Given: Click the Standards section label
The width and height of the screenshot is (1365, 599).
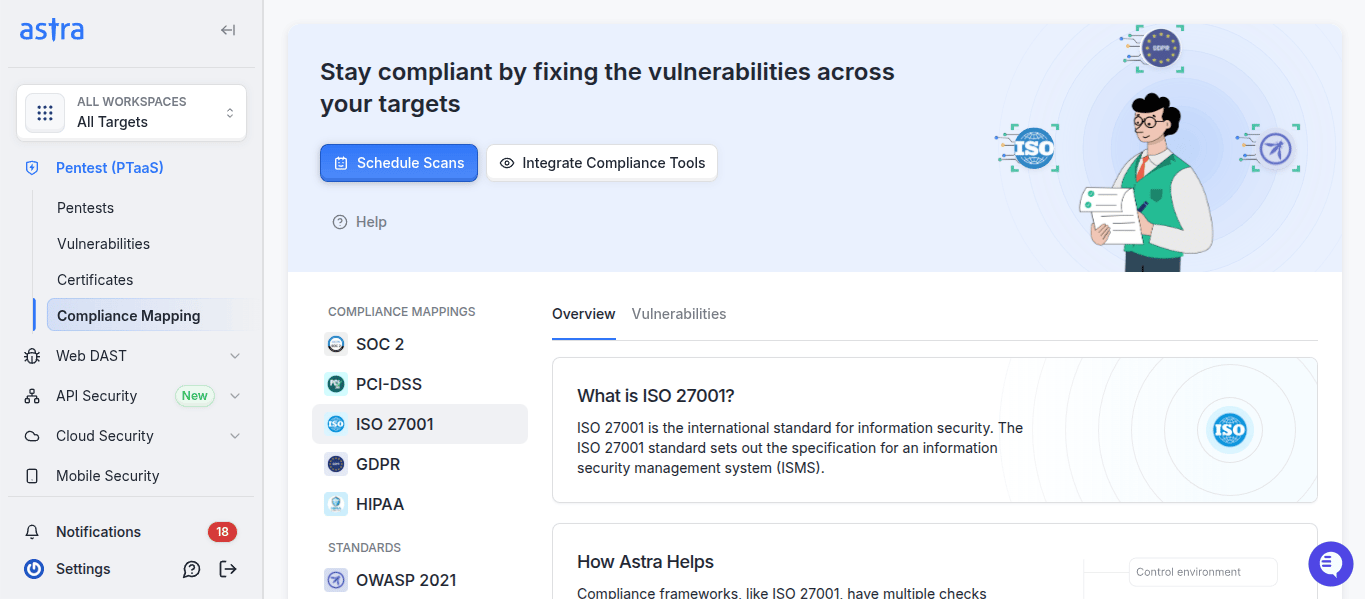Looking at the screenshot, I should 364,548.
